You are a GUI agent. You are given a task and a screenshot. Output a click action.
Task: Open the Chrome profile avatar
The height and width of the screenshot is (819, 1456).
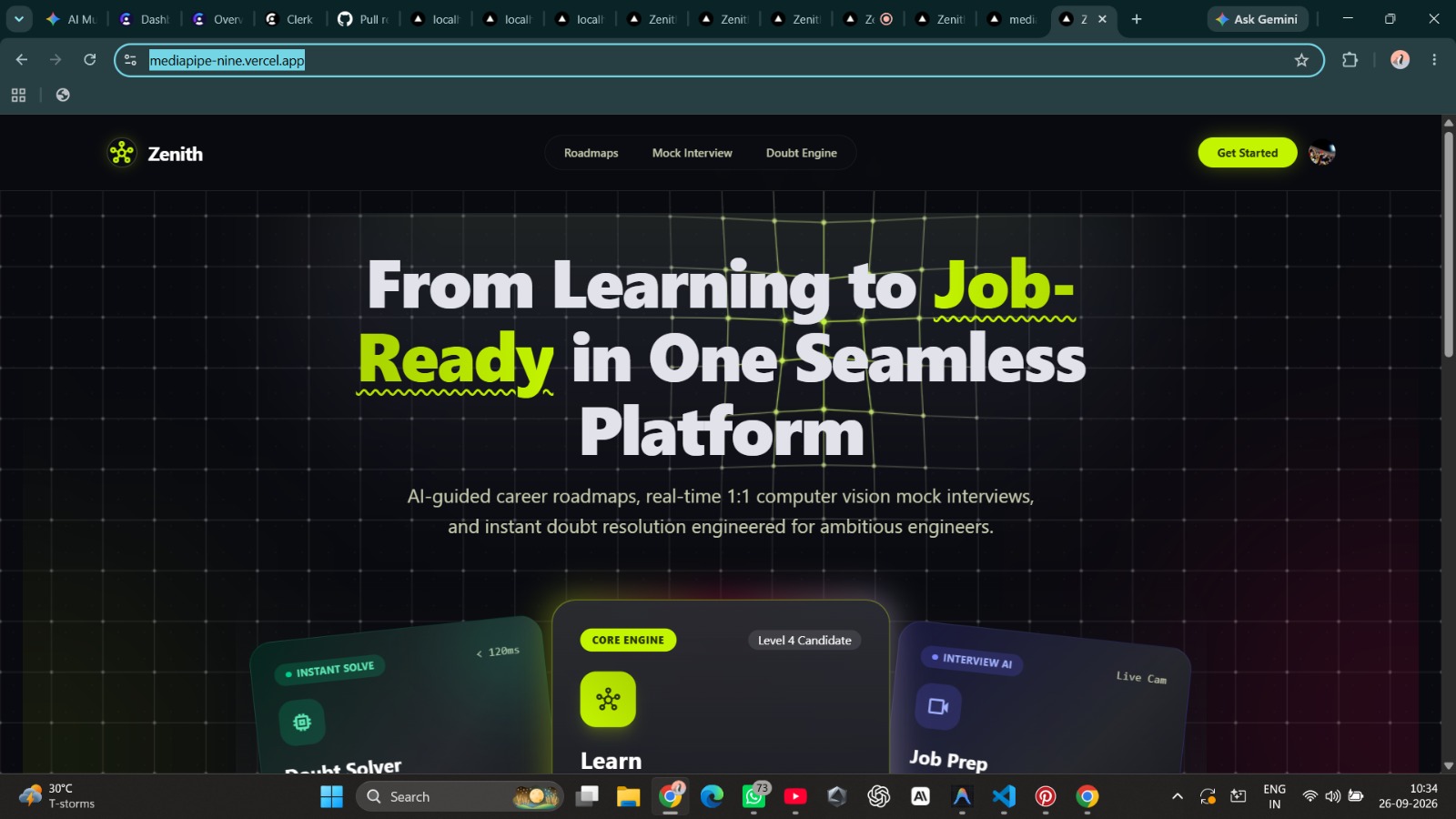pyautogui.click(x=1400, y=60)
